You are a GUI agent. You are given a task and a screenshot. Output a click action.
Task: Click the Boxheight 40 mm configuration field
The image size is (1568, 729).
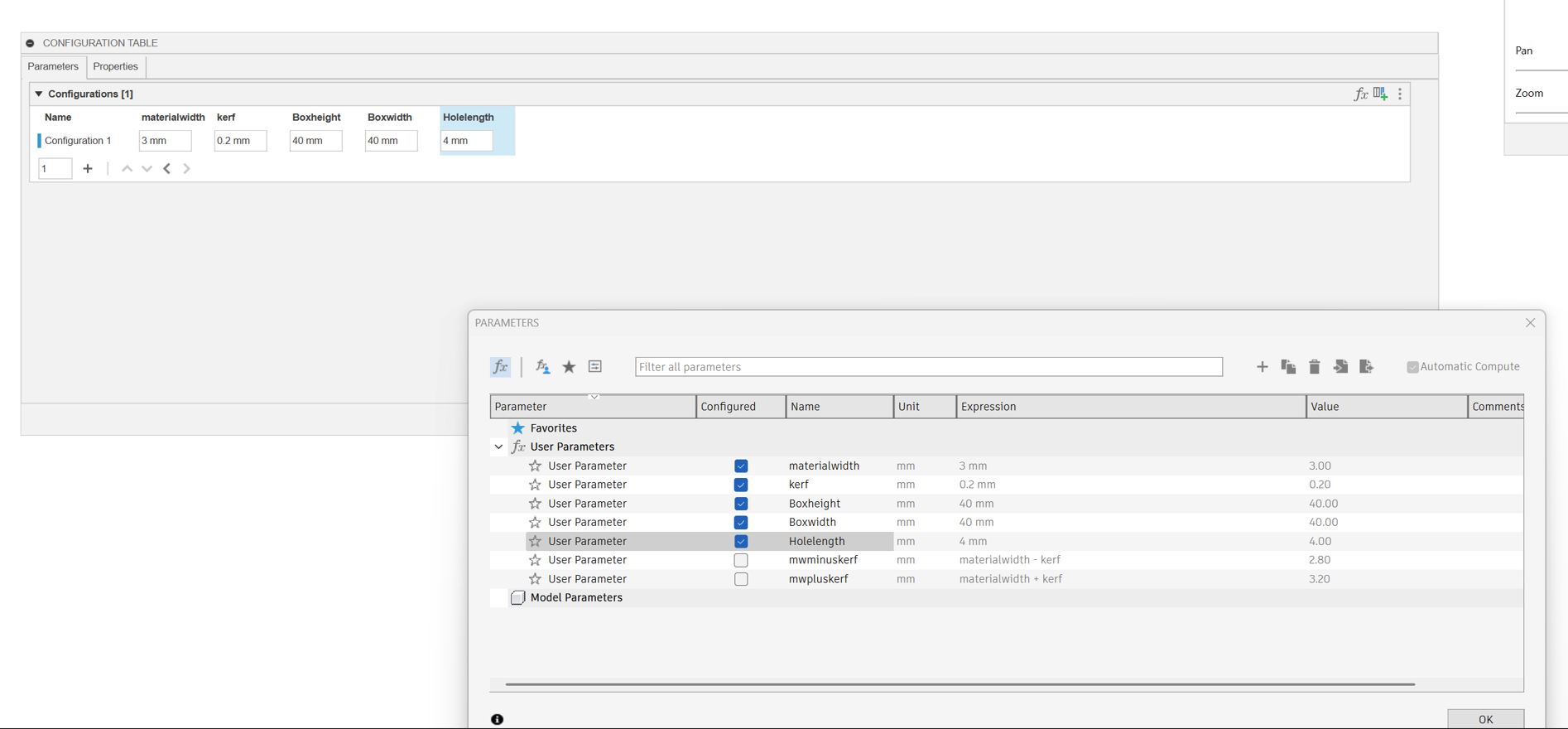click(x=315, y=141)
